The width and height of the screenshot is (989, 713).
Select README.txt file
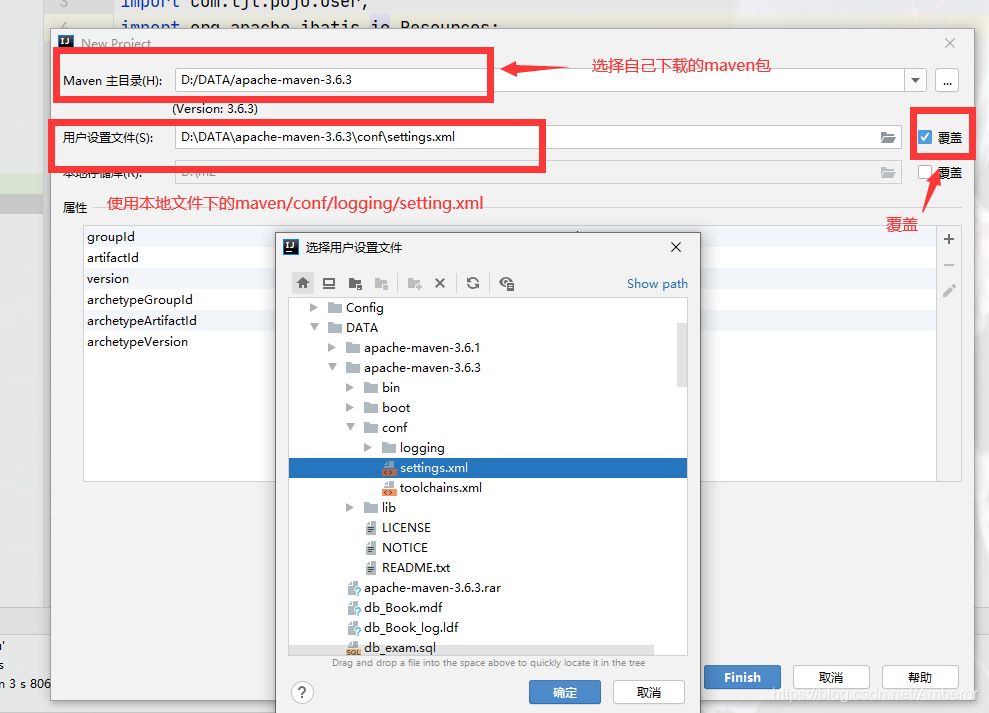pyautogui.click(x=416, y=568)
